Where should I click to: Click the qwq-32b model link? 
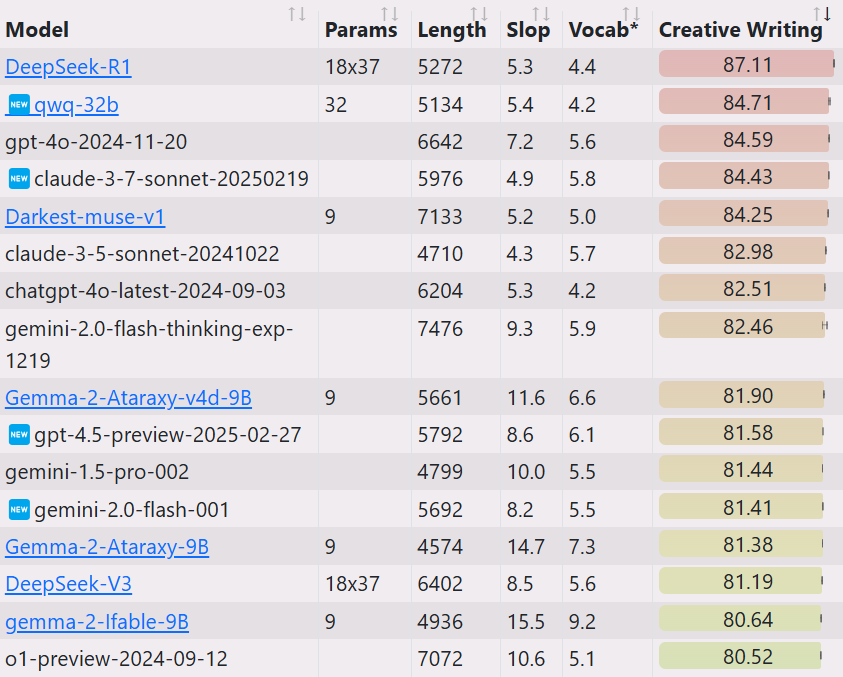tap(76, 104)
